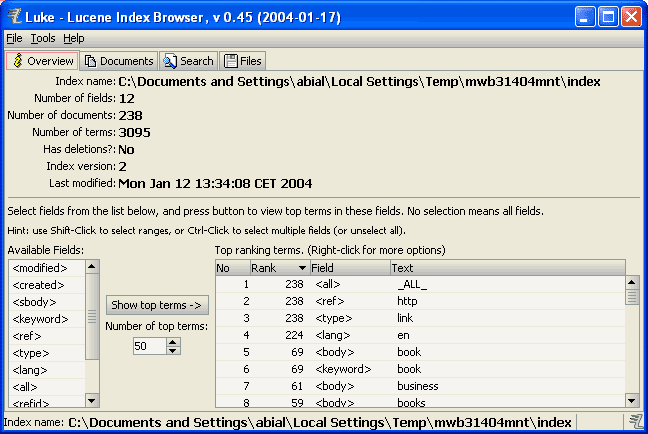
Task: Click the Luke icon in status bar
Action: 636,422
